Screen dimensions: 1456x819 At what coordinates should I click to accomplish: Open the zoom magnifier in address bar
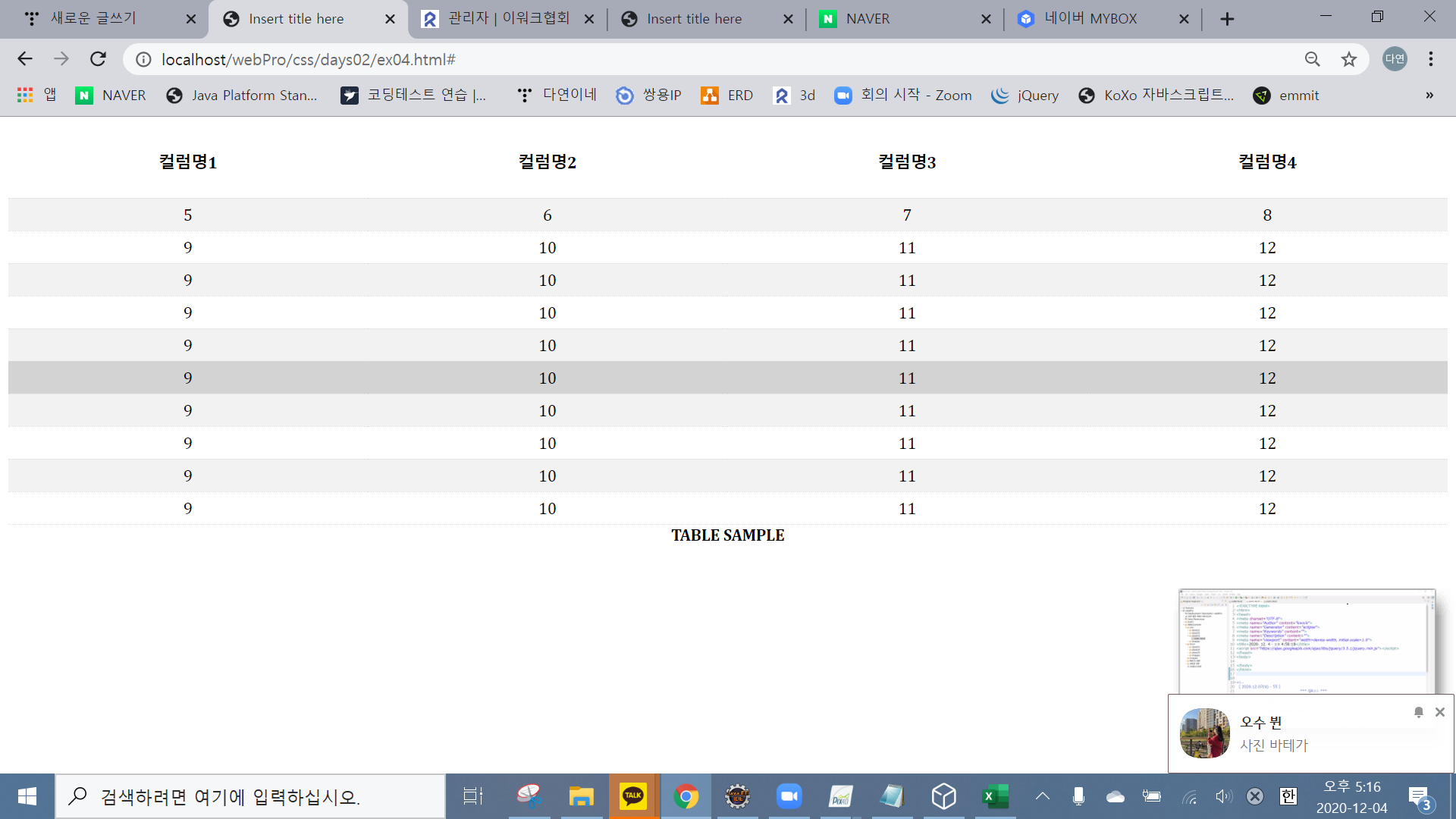point(1313,59)
